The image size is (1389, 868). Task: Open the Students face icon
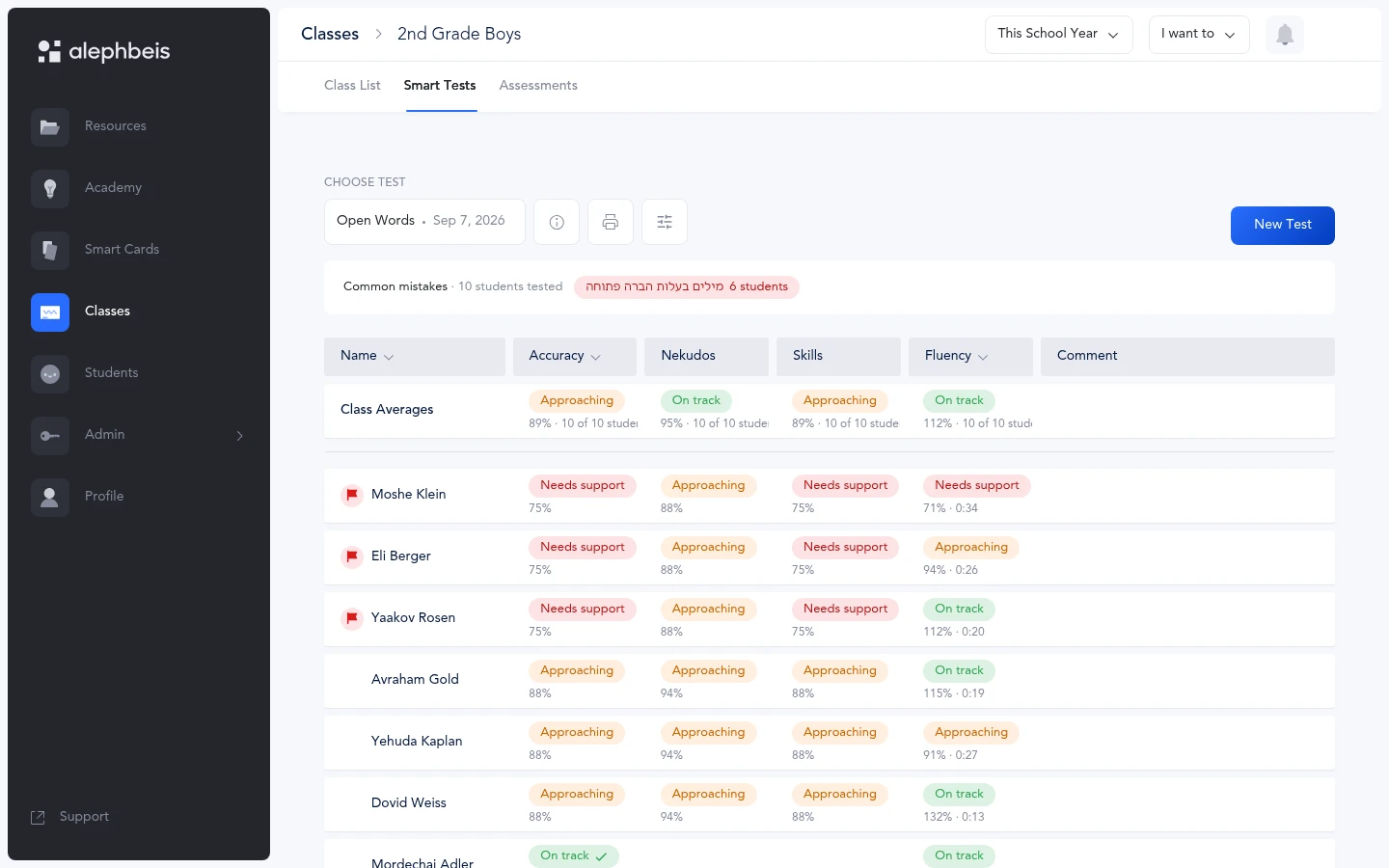coord(50,374)
